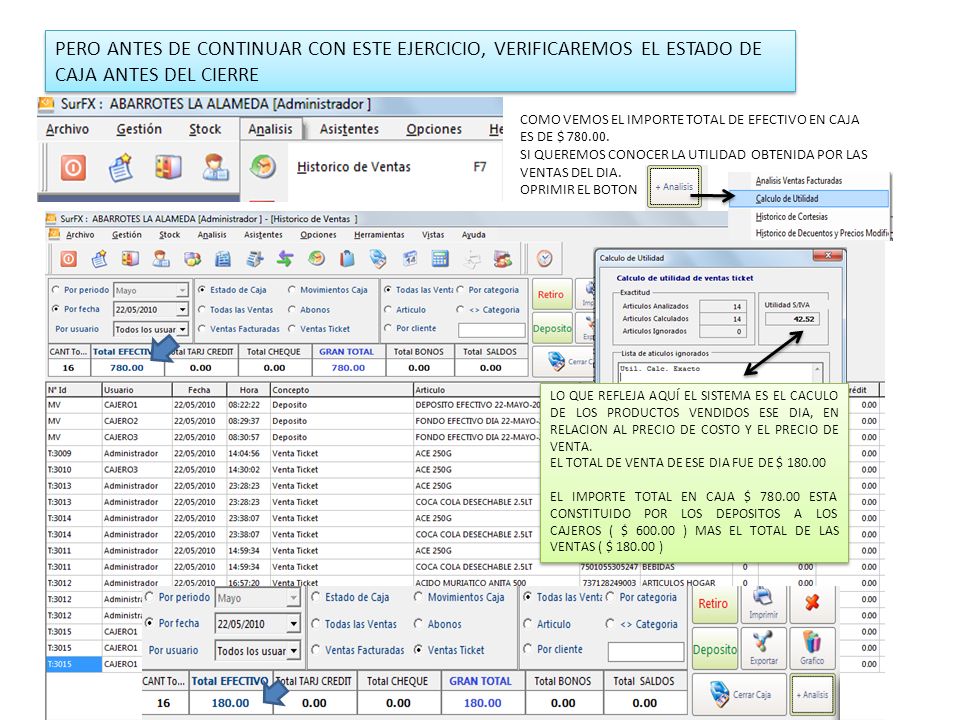Select Ventas Facturadas radio in the 780.00 panel

[x=201, y=329]
